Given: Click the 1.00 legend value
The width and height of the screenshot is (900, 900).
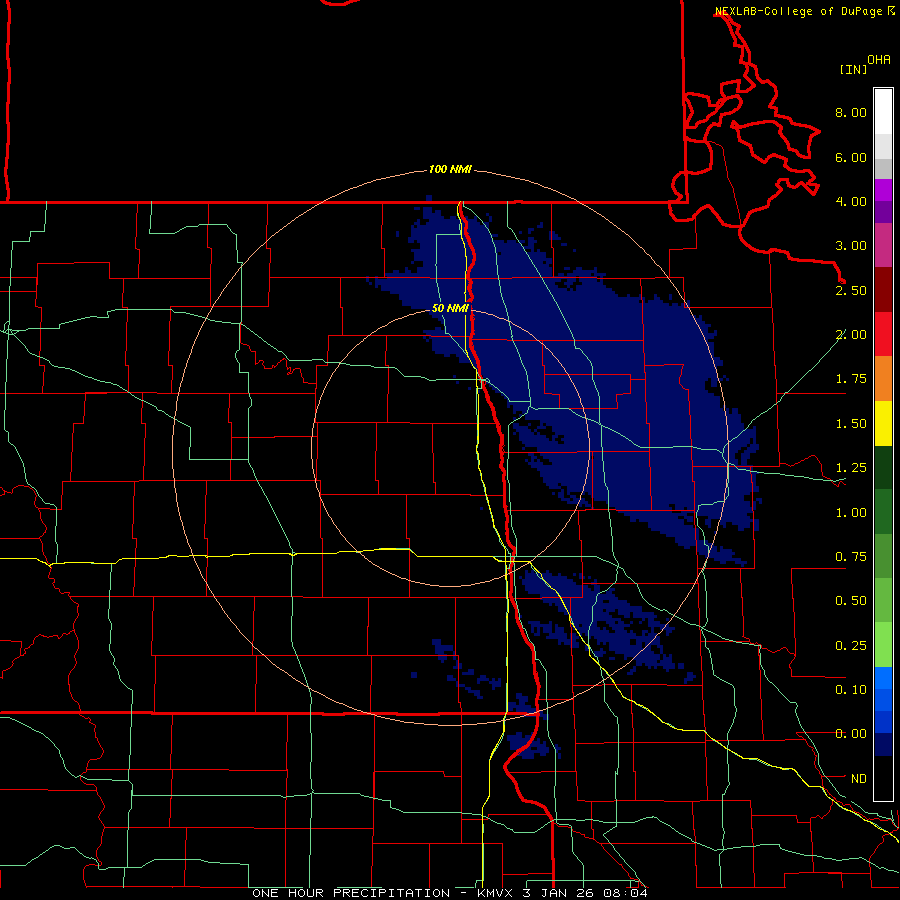Looking at the screenshot, I should pyautogui.click(x=851, y=513).
